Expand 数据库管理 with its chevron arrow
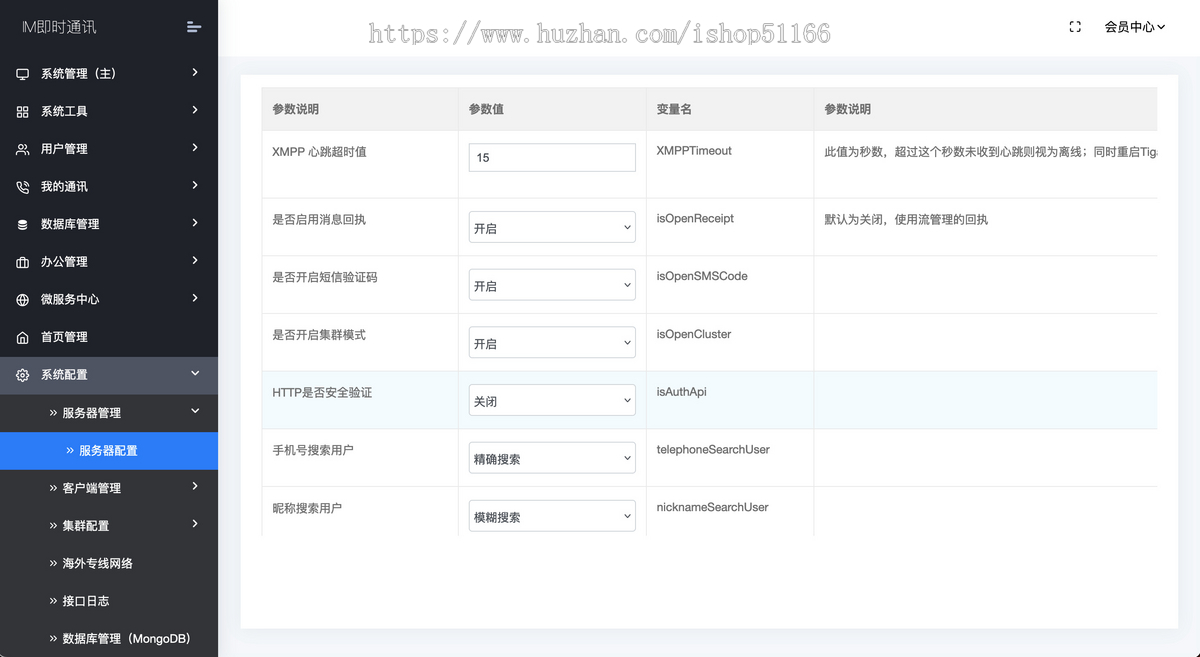The width and height of the screenshot is (1200, 657). tap(195, 223)
